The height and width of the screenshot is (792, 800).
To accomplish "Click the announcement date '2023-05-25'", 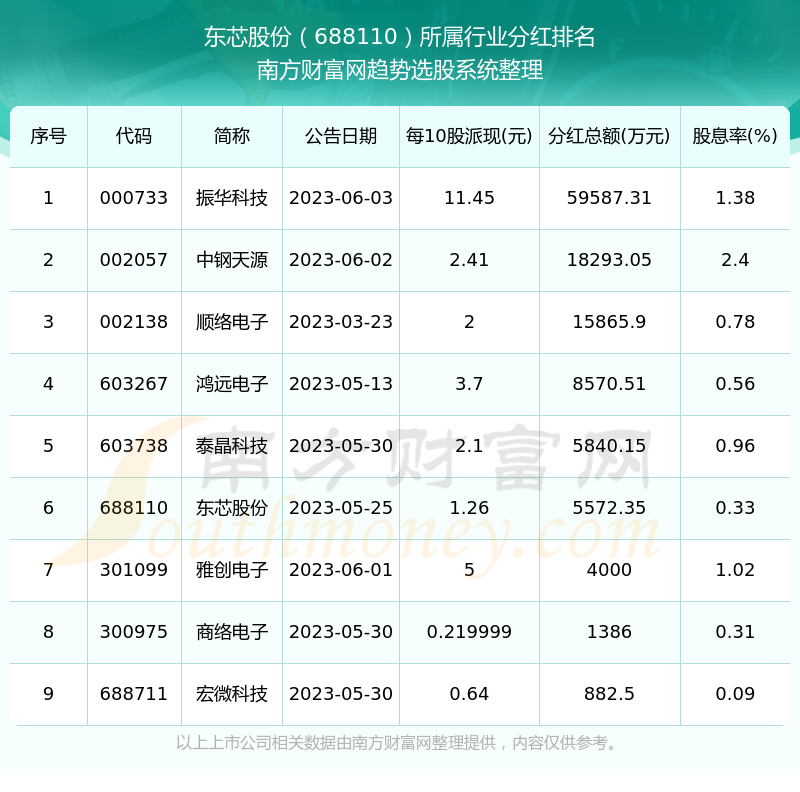I will pos(341,508).
